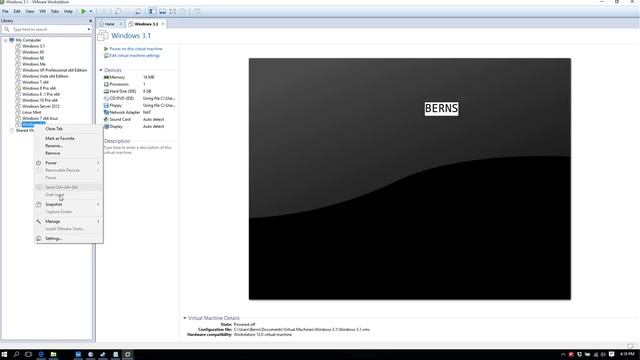Toggle the library sidebar view icon
The height and width of the screenshot is (360, 640).
pyautogui.click(x=152, y=11)
